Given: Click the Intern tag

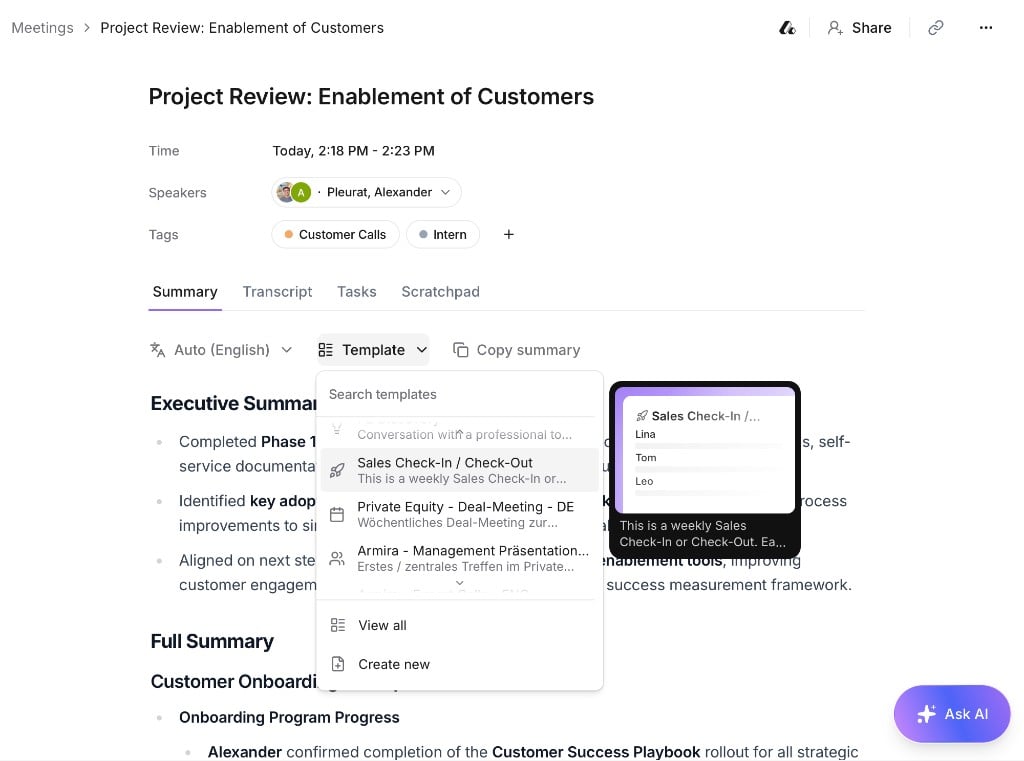Looking at the screenshot, I should point(443,234).
